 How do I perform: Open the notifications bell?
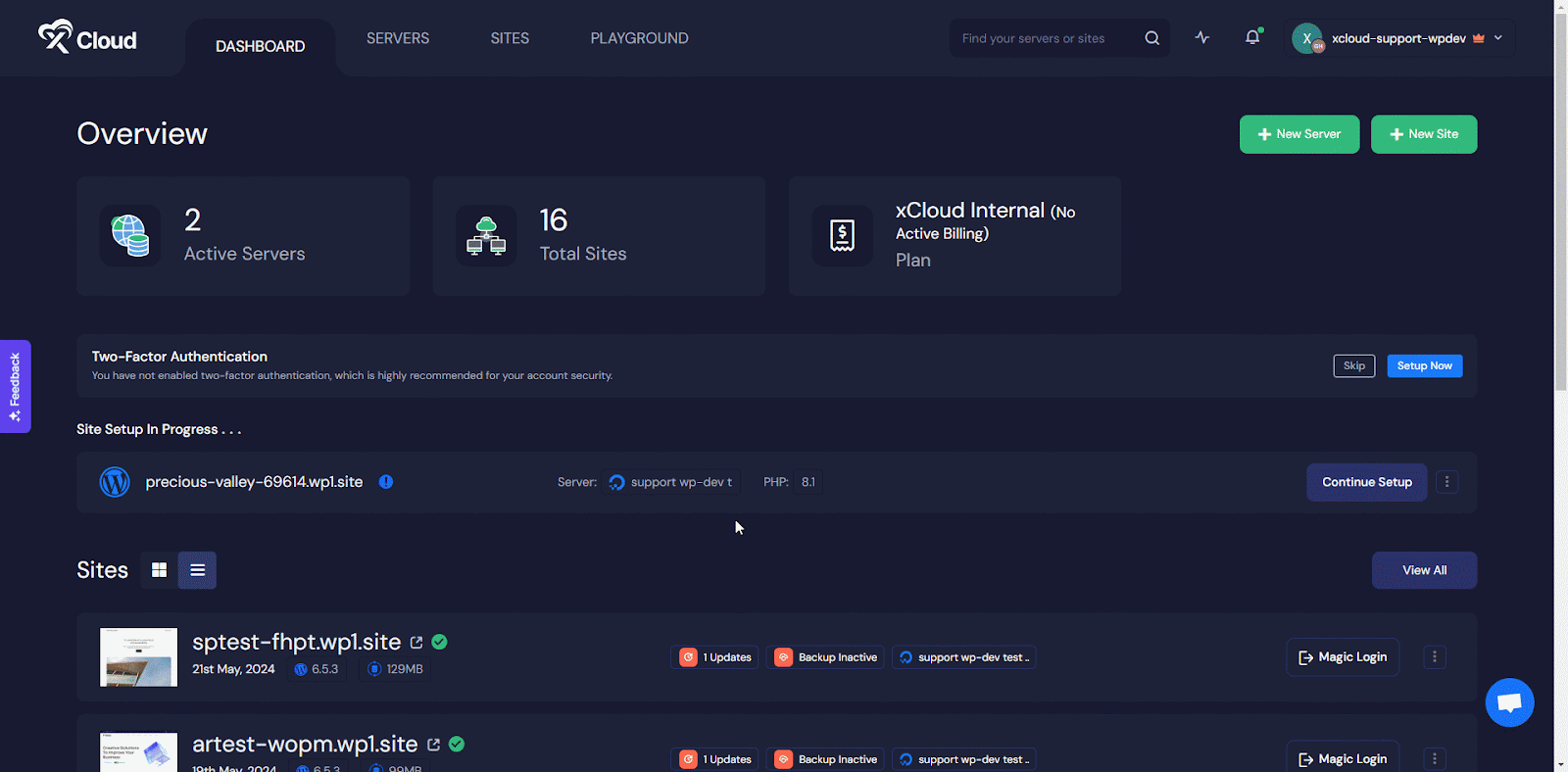tap(1251, 38)
